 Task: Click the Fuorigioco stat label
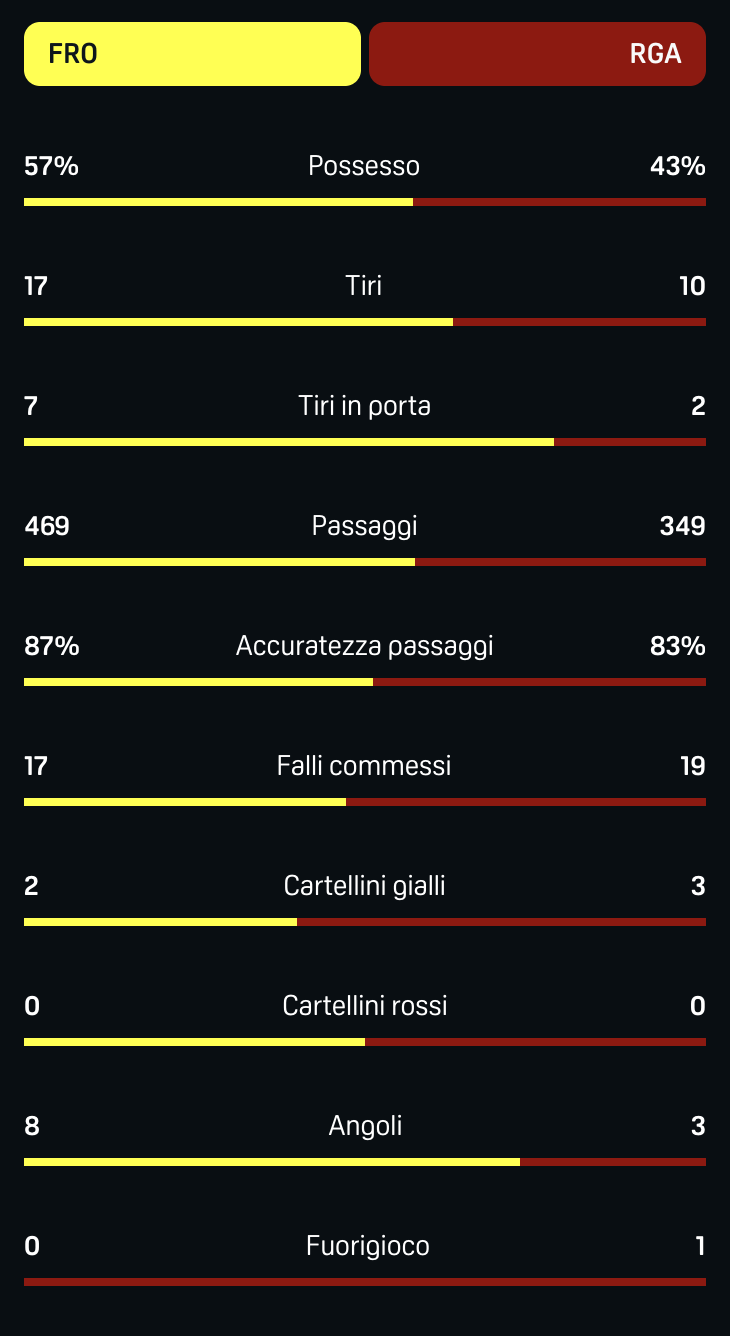click(367, 1246)
